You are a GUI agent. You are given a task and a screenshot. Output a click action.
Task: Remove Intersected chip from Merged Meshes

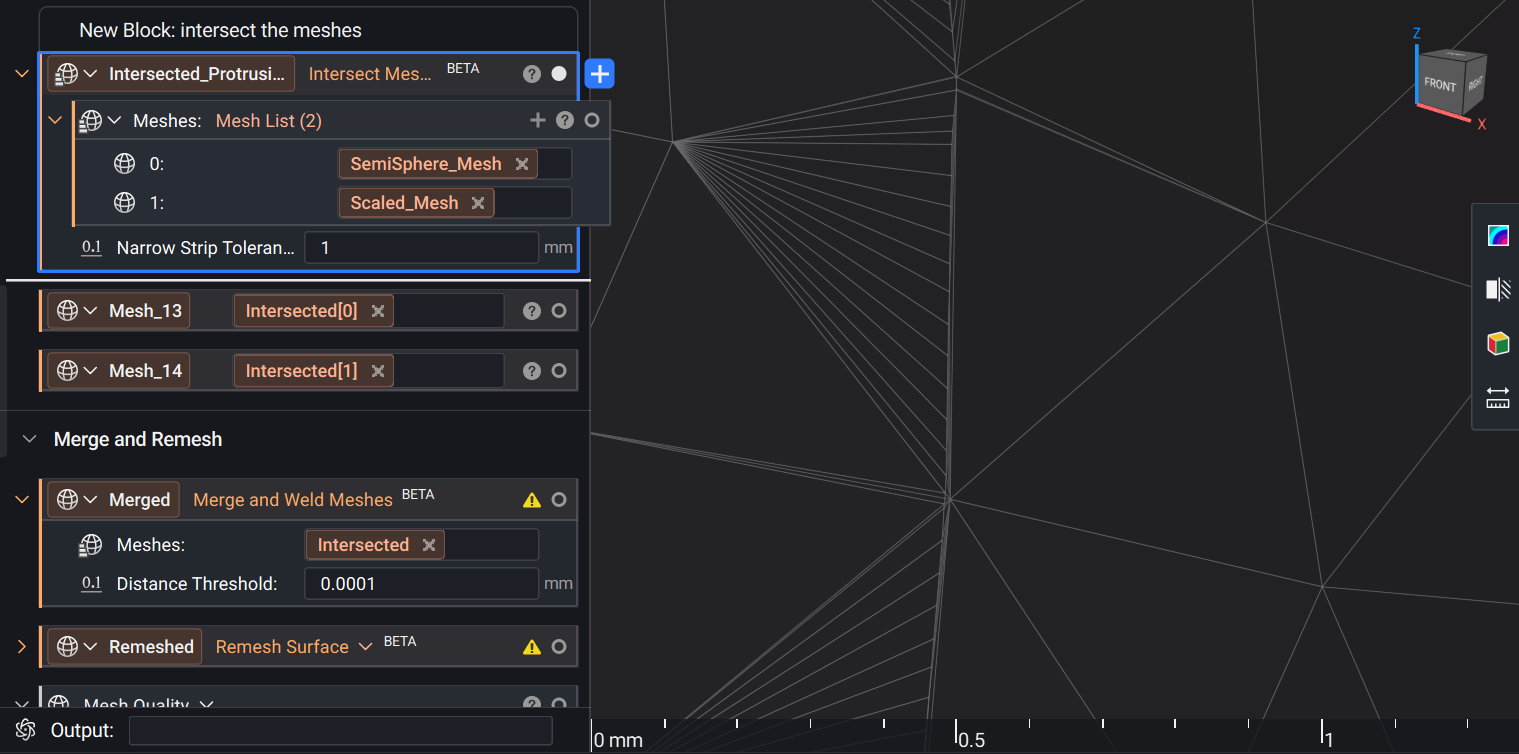[429, 545]
